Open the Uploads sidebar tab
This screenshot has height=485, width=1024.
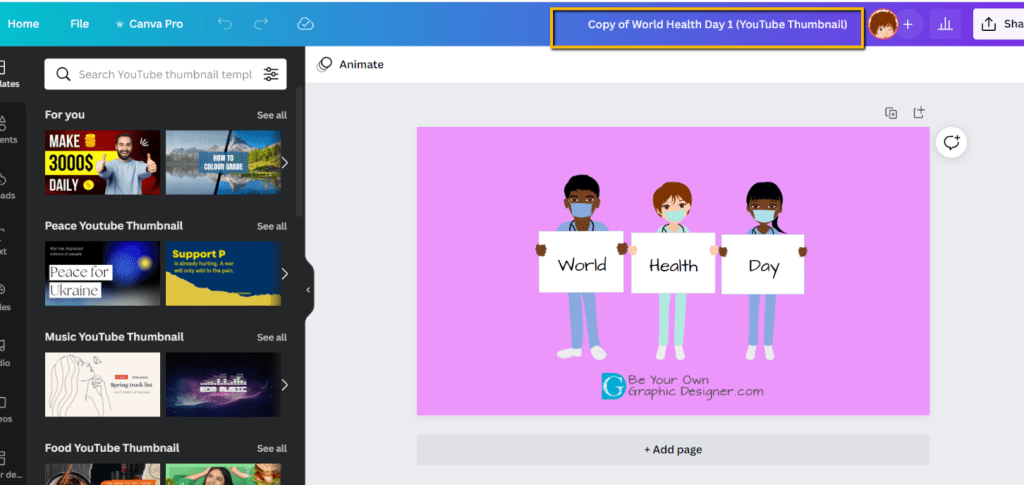pos(9,186)
